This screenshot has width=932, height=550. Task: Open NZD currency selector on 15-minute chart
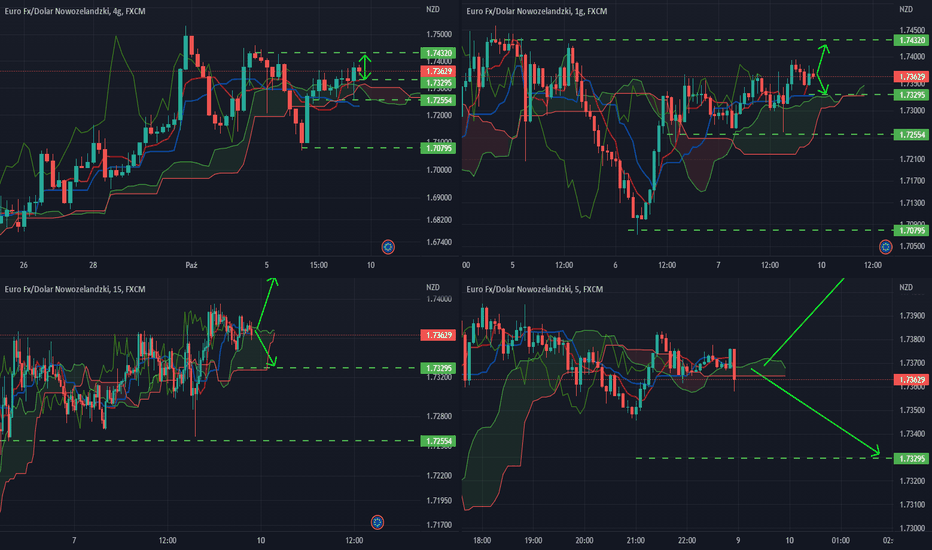(433, 287)
